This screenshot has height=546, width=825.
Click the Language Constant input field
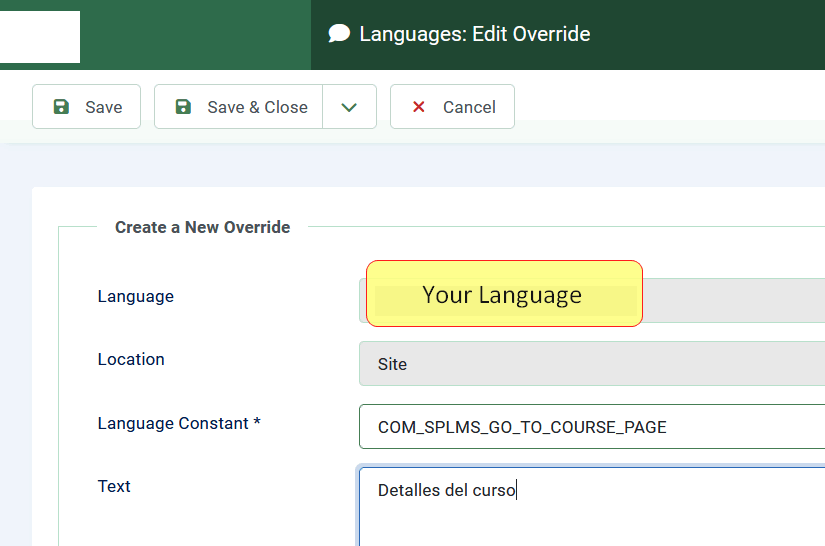pos(590,427)
